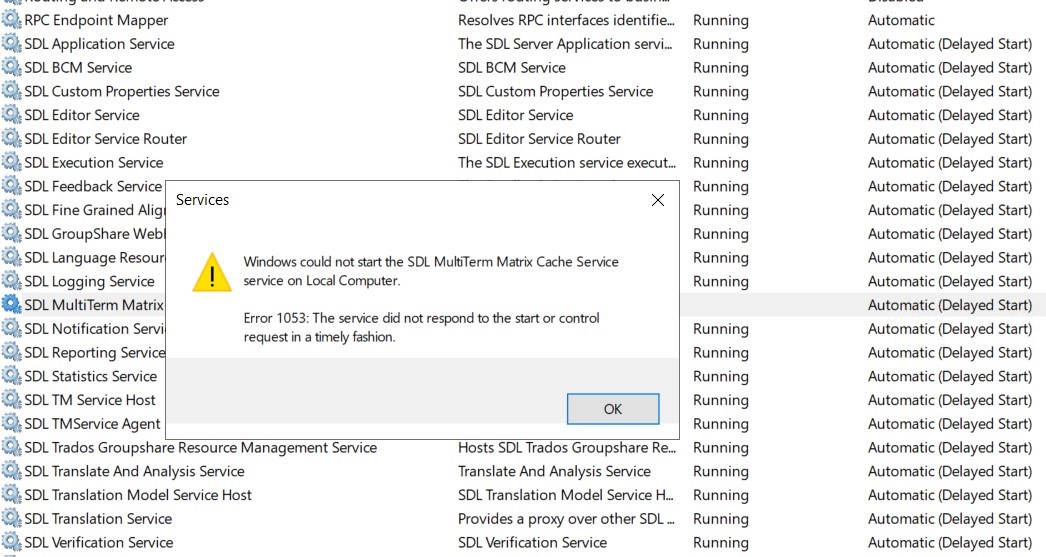Click description 'Hosts SDL Trados Groupshare Re...'

566,448
